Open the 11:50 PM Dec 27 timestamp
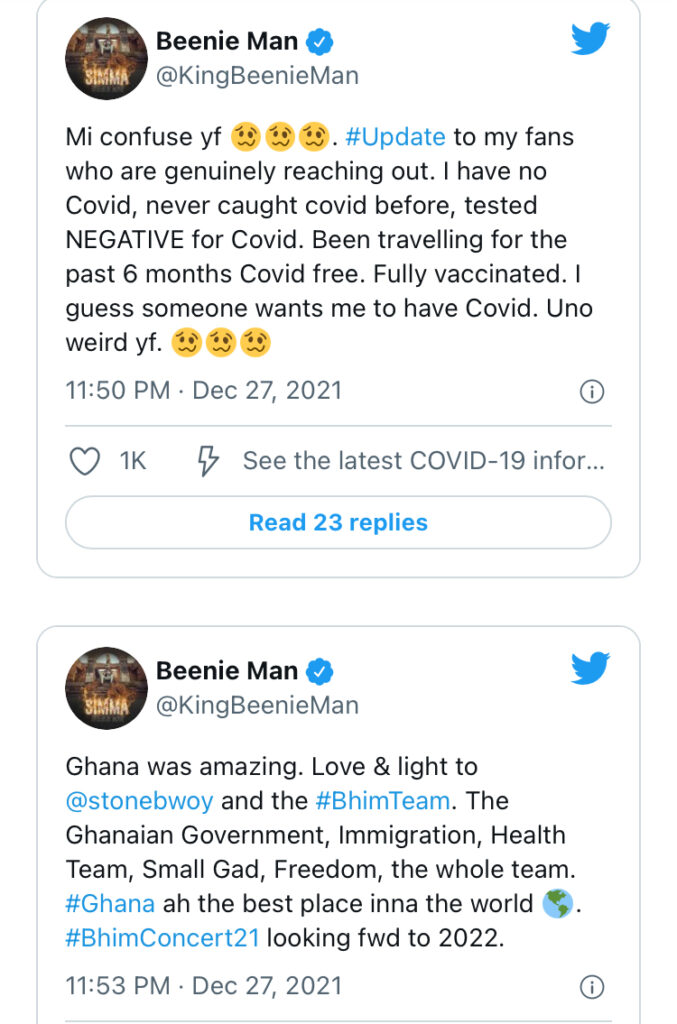 tap(203, 390)
